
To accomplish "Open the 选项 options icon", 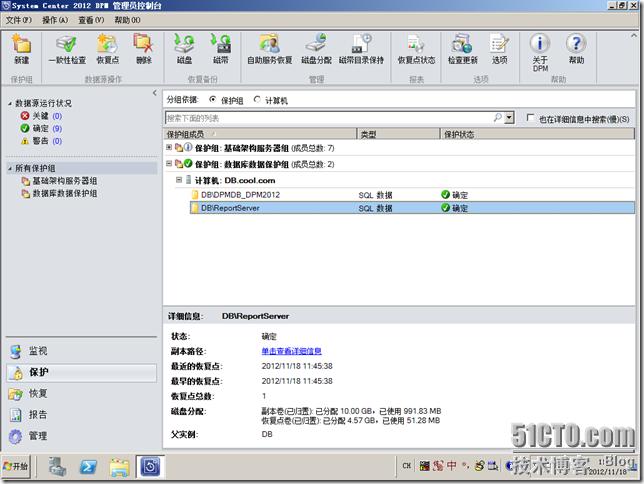I will [499, 49].
